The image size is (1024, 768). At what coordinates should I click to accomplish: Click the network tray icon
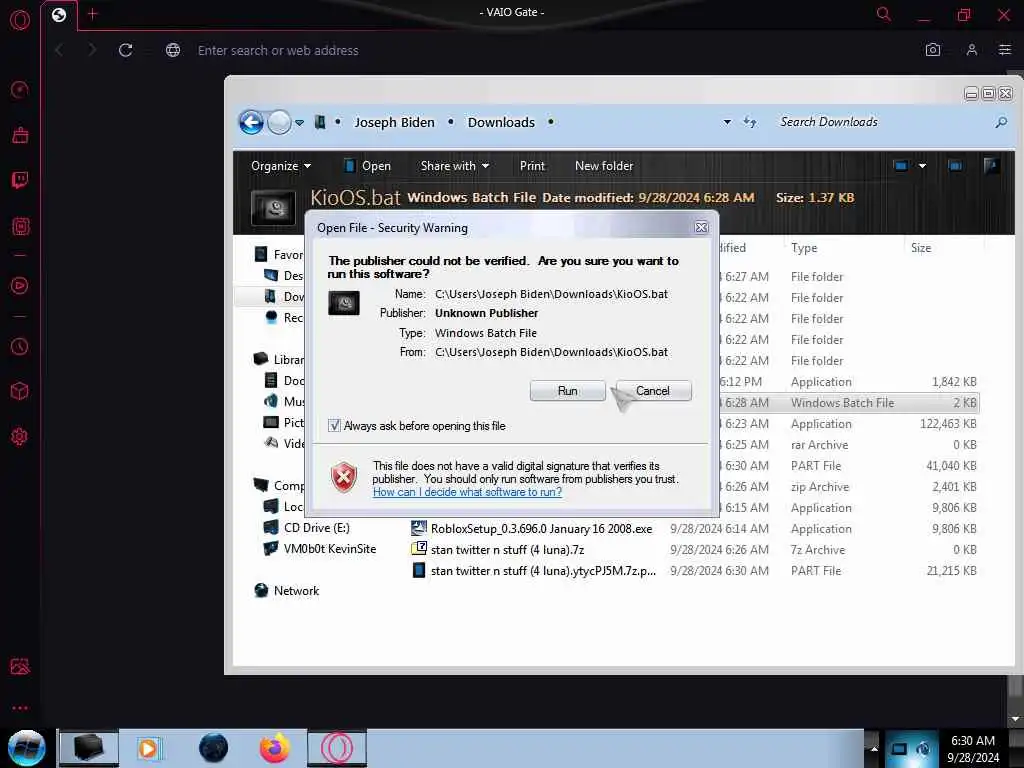click(x=899, y=748)
